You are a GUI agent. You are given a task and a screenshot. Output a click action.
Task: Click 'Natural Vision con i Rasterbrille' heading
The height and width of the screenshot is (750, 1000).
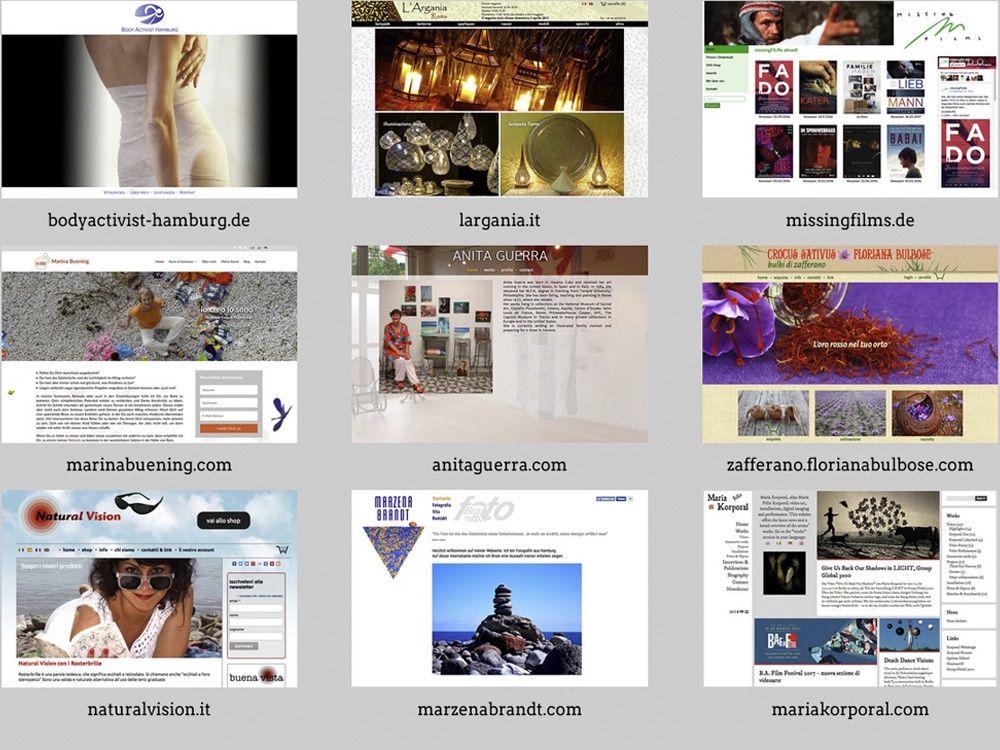[60, 663]
